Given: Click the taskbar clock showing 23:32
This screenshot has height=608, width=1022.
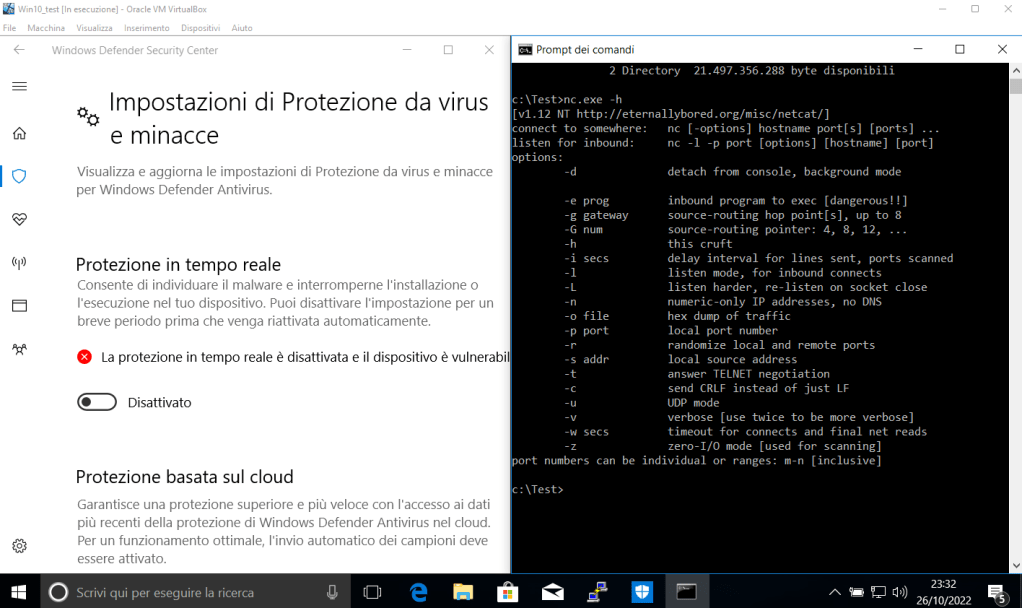Looking at the screenshot, I should (x=943, y=591).
